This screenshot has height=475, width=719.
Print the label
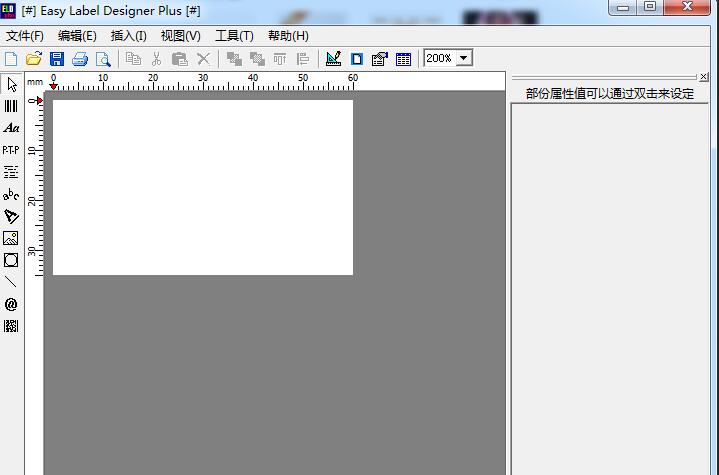click(80, 59)
